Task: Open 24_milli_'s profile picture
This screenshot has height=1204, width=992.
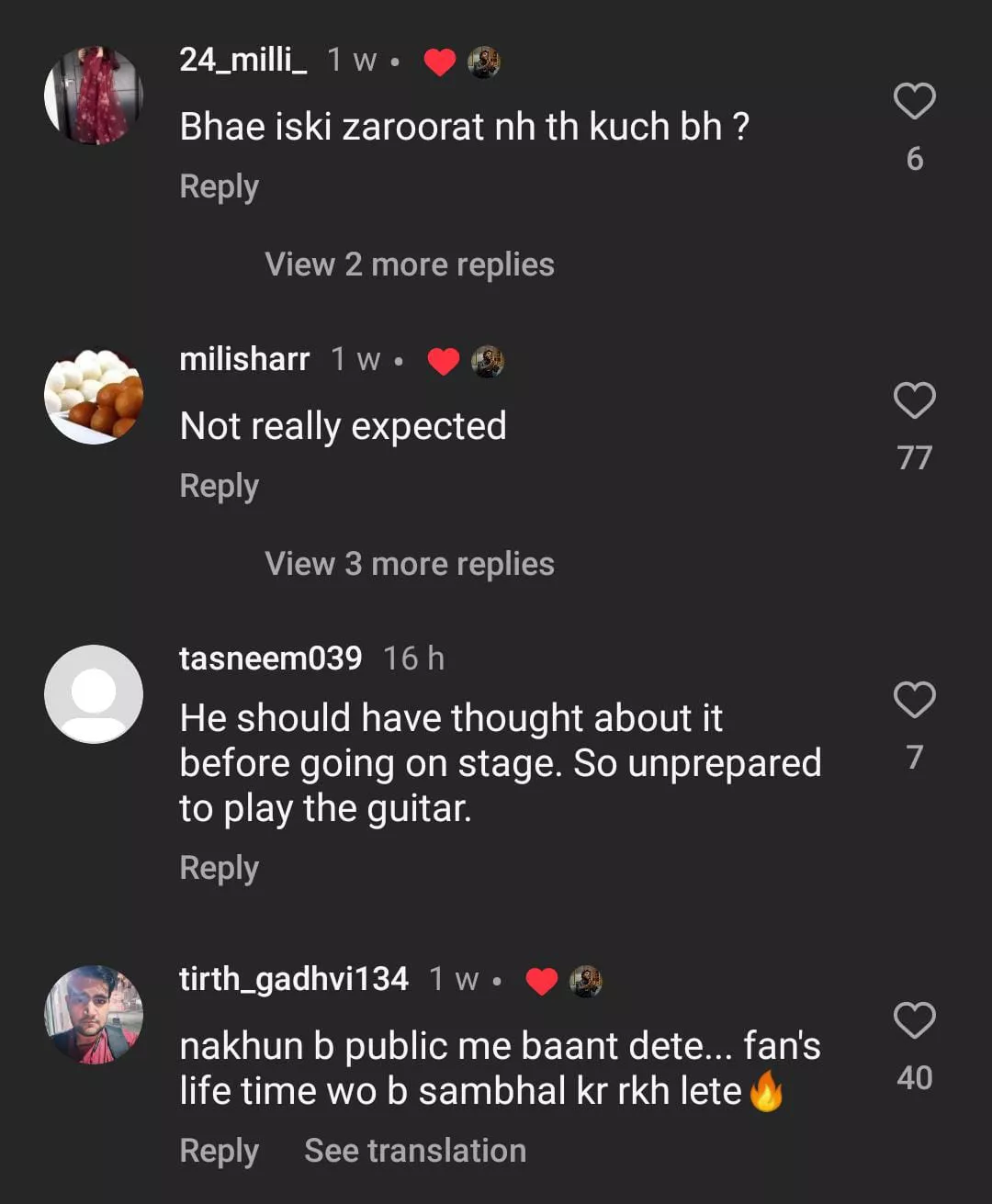Action: 94,96
